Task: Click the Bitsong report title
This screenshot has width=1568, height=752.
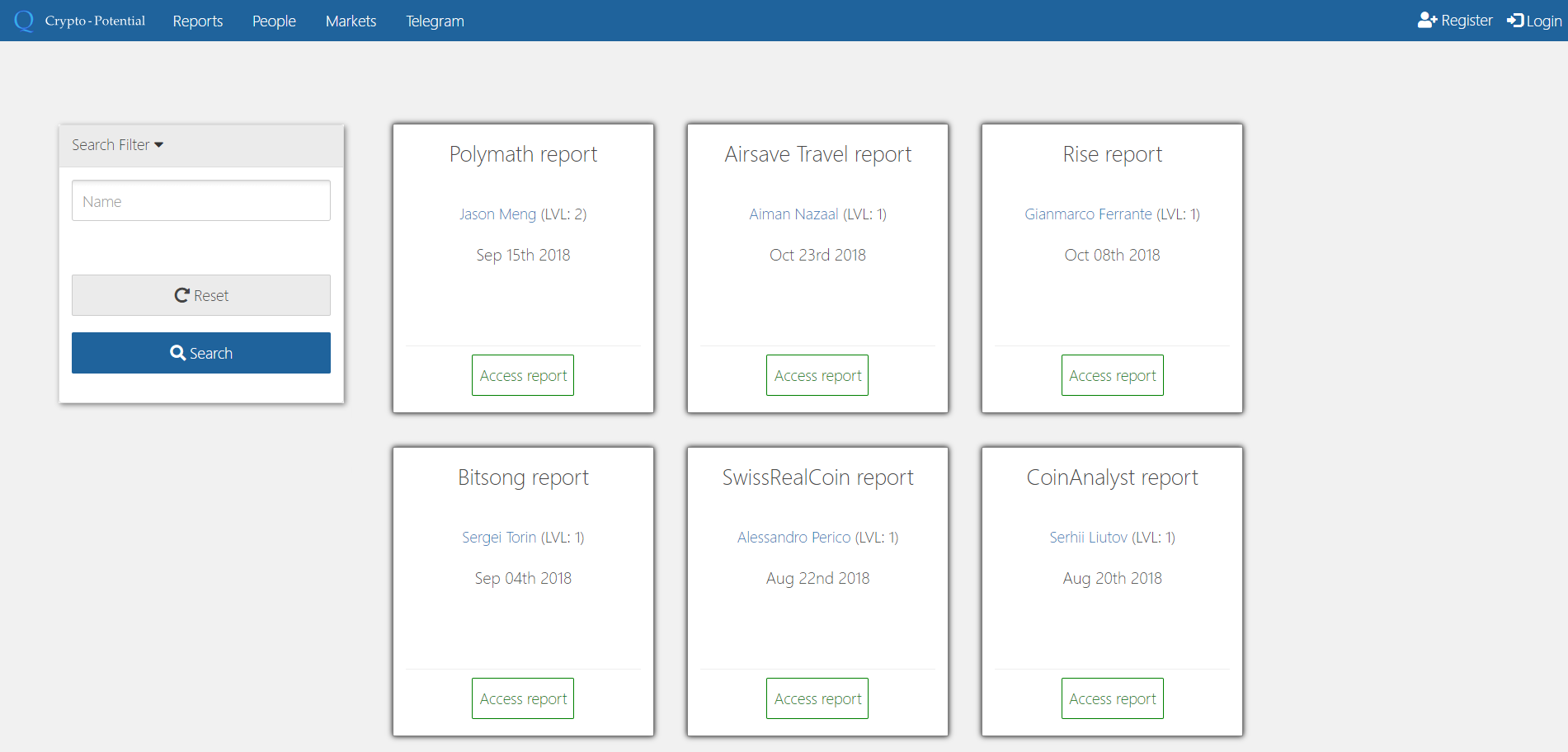Action: point(523,478)
